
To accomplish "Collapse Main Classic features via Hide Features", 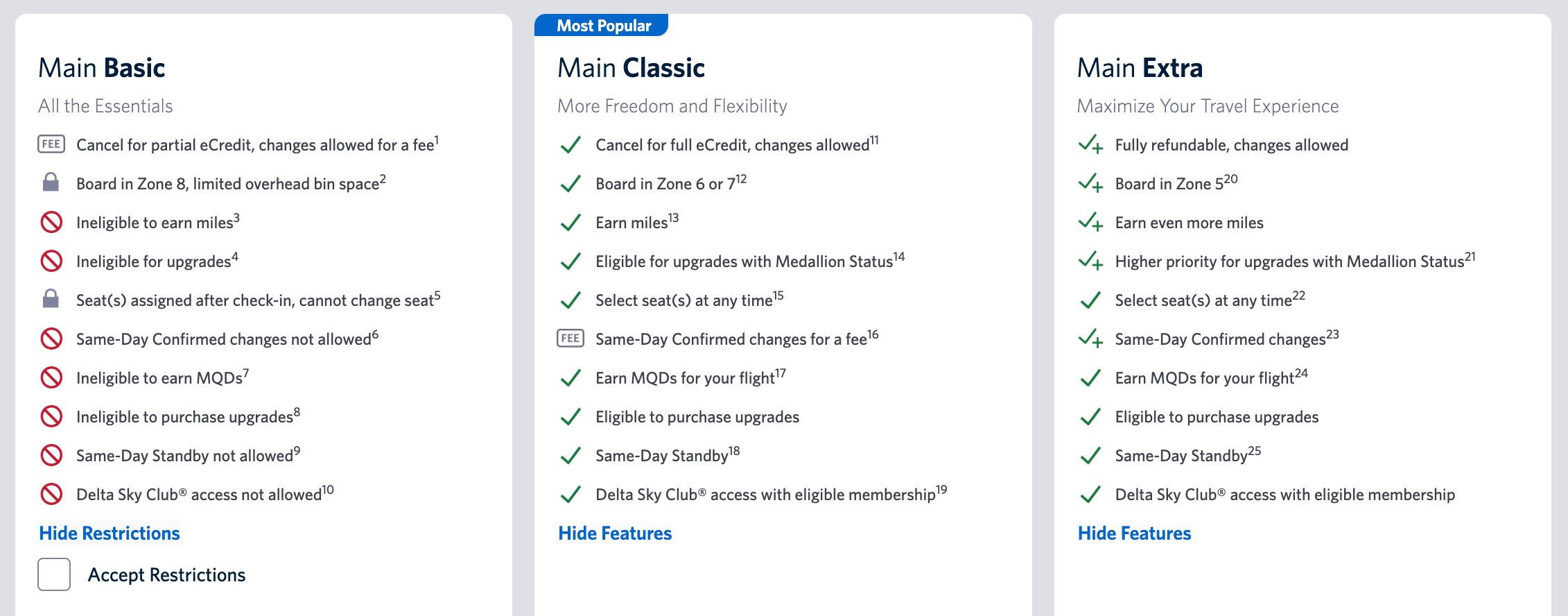I will [x=614, y=533].
